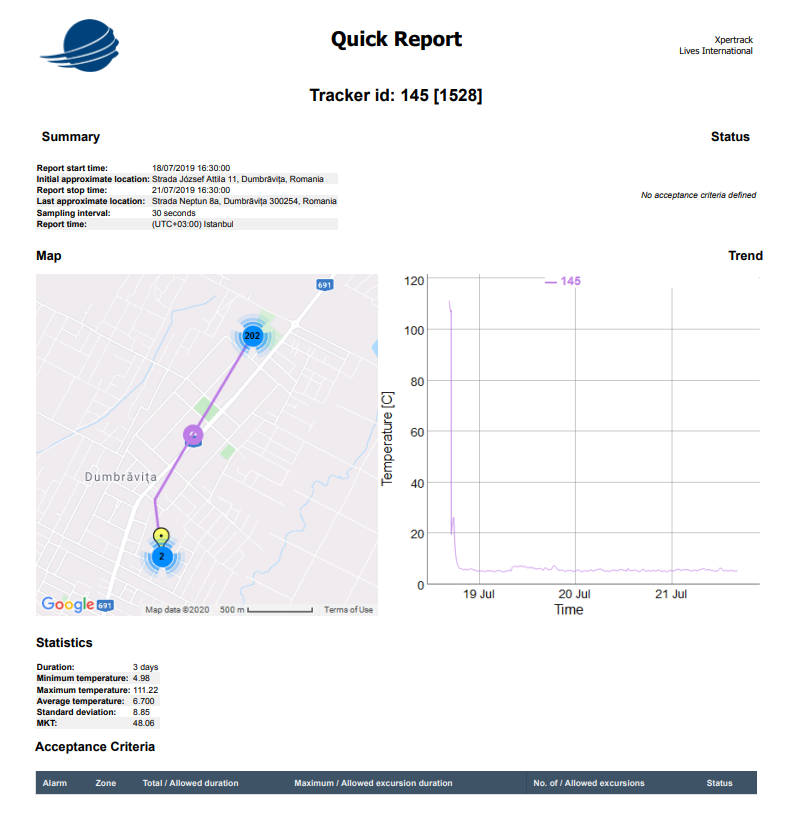Viewport: 791px width, 829px height.
Task: Select the yellow pin marker on the map
Action: 162,536
